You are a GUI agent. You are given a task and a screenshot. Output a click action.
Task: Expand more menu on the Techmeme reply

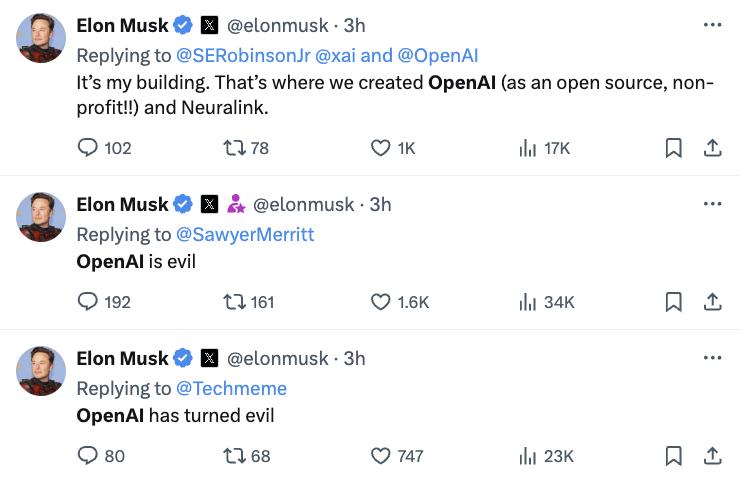coord(711,358)
